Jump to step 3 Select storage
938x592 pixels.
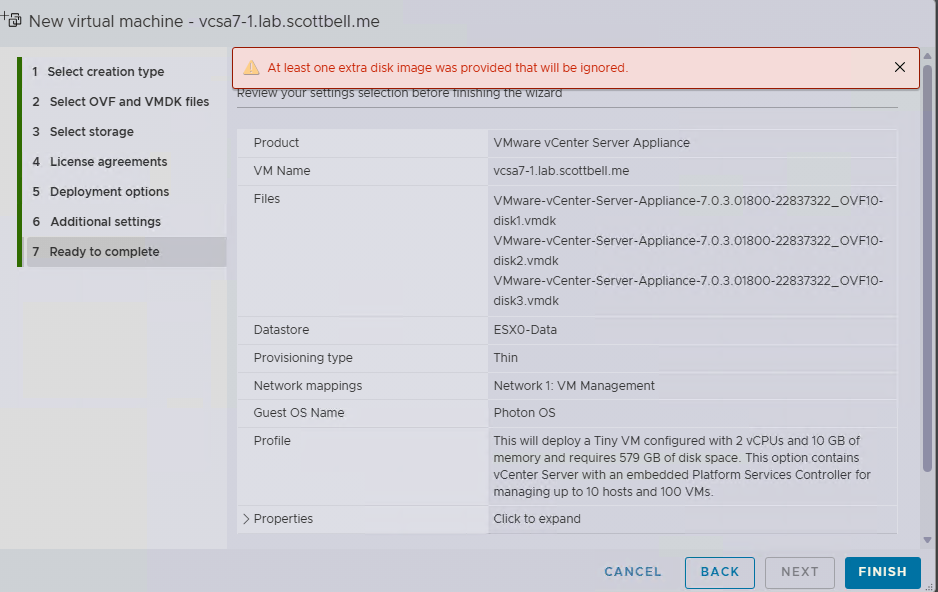[x=91, y=132]
